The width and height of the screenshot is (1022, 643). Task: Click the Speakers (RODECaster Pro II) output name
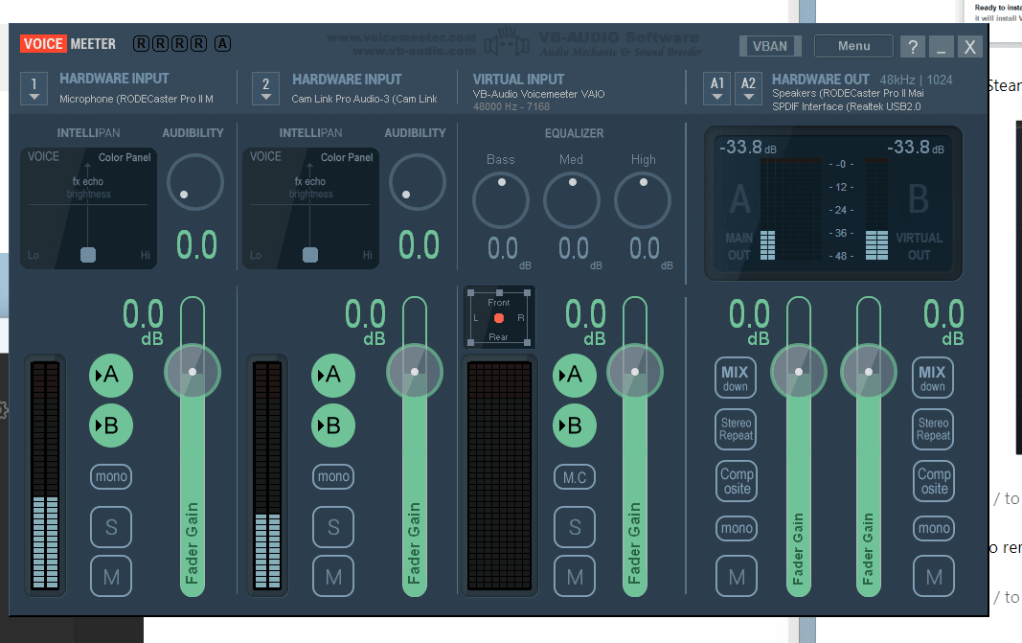[x=848, y=93]
